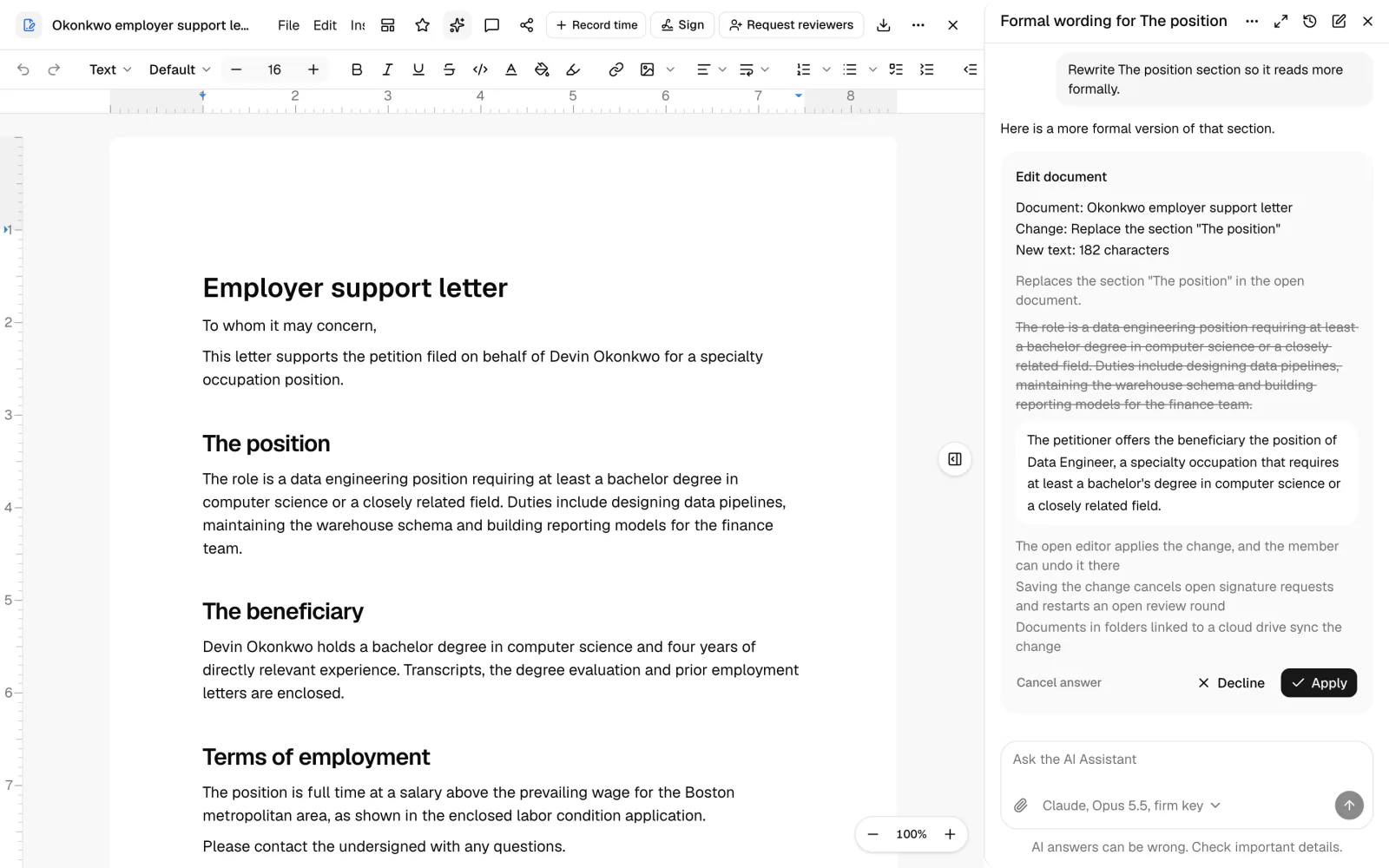Click the left indent marker on ruler

[202, 95]
